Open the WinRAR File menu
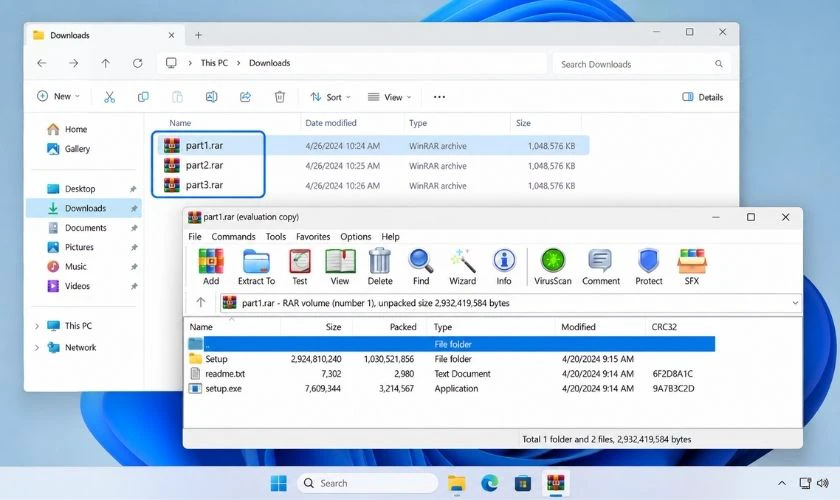 coord(195,236)
